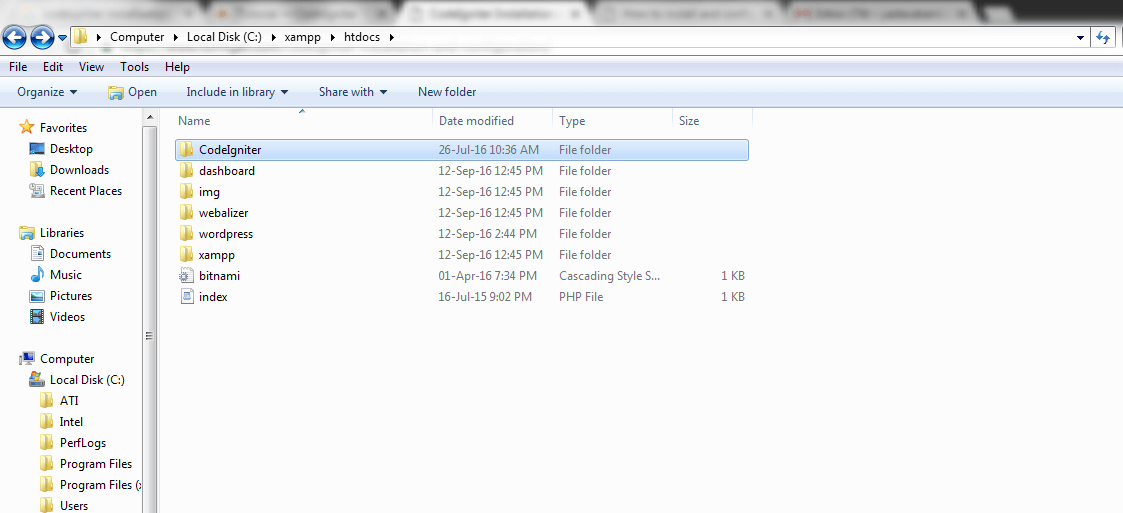
Task: Click Favorites star icon in navigation pane
Action: coord(26,128)
